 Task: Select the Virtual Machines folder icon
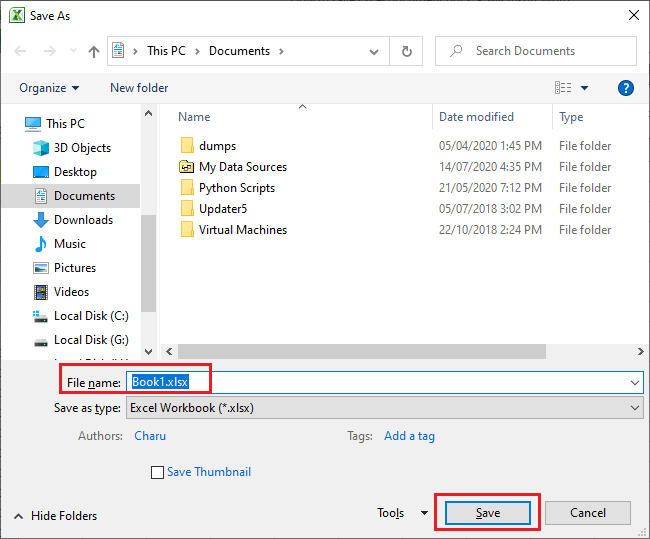click(187, 230)
